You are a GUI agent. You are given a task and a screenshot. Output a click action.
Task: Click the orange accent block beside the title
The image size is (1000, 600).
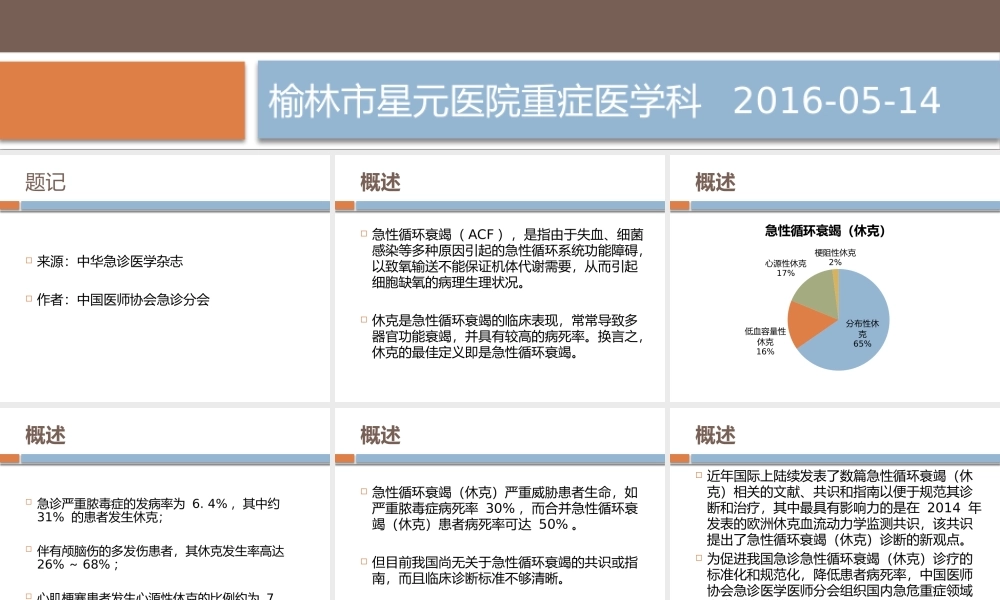[x=120, y=100]
